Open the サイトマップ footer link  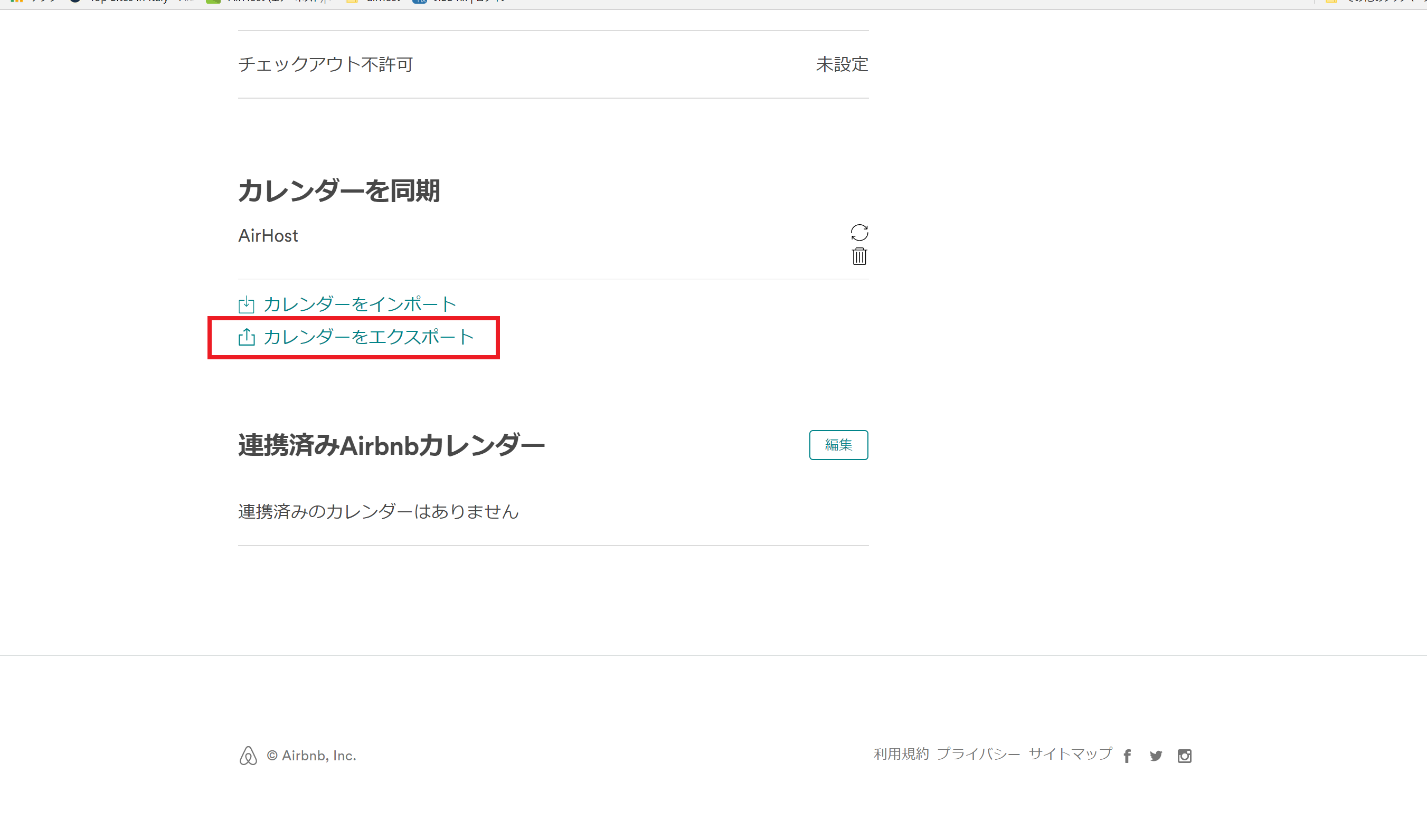pos(1070,754)
